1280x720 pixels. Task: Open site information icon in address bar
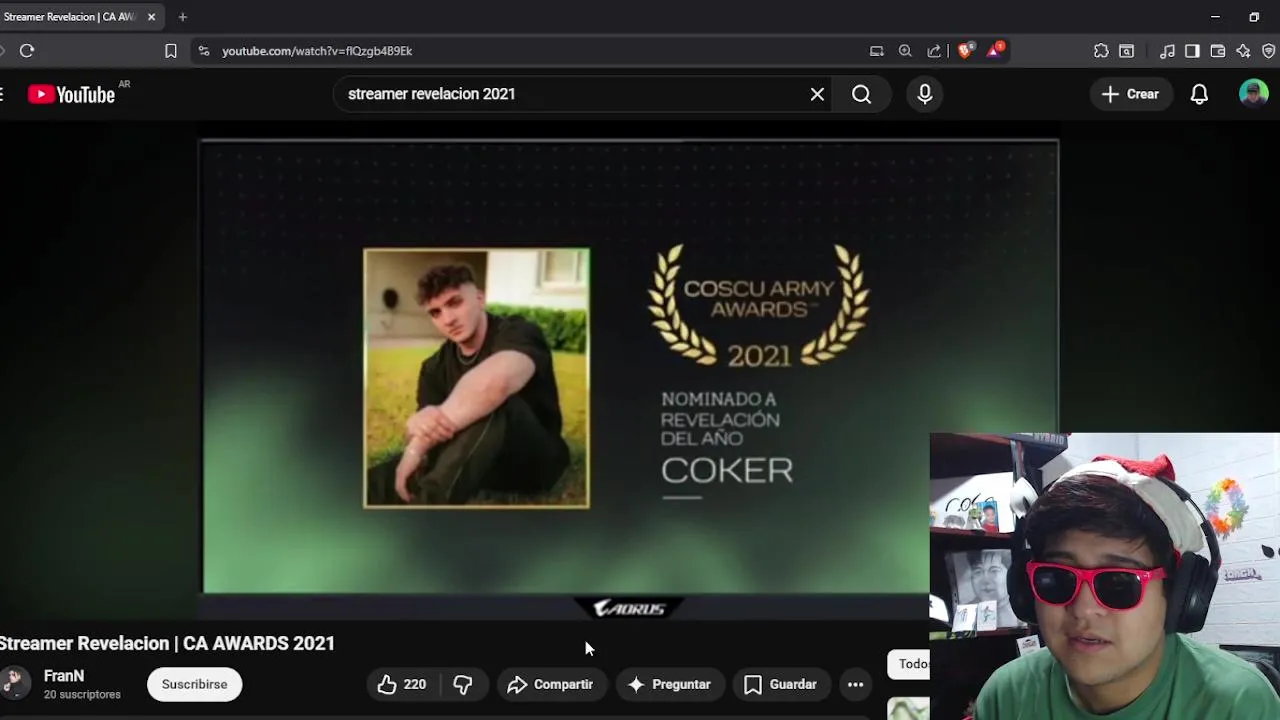pyautogui.click(x=204, y=51)
